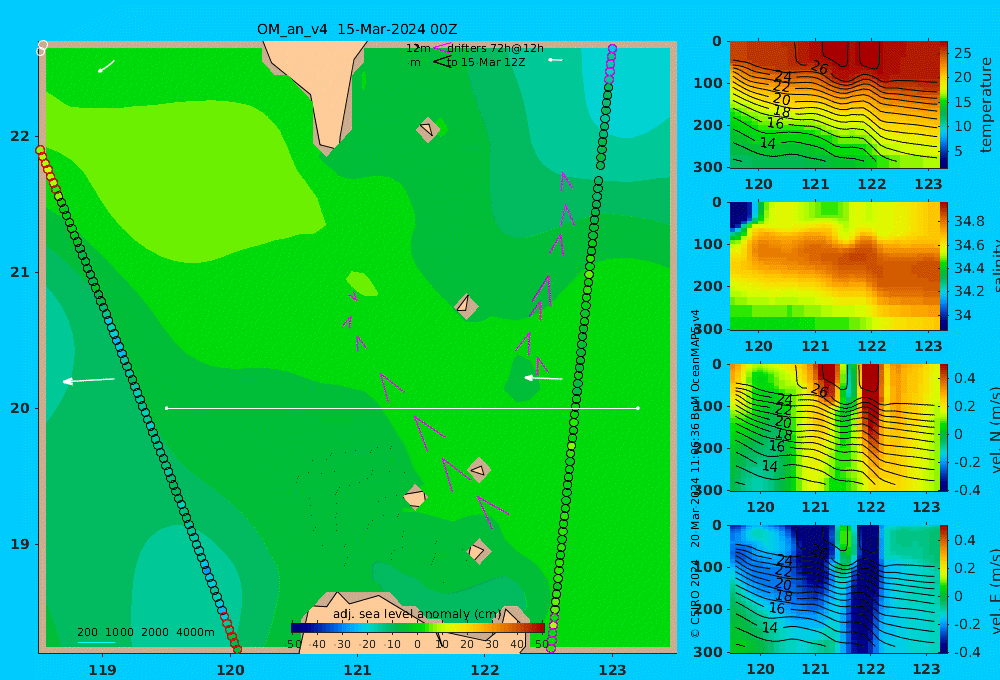
Task: Click the "vel. E (m/s)" color bar
Action: pyautogui.click(x=944, y=589)
